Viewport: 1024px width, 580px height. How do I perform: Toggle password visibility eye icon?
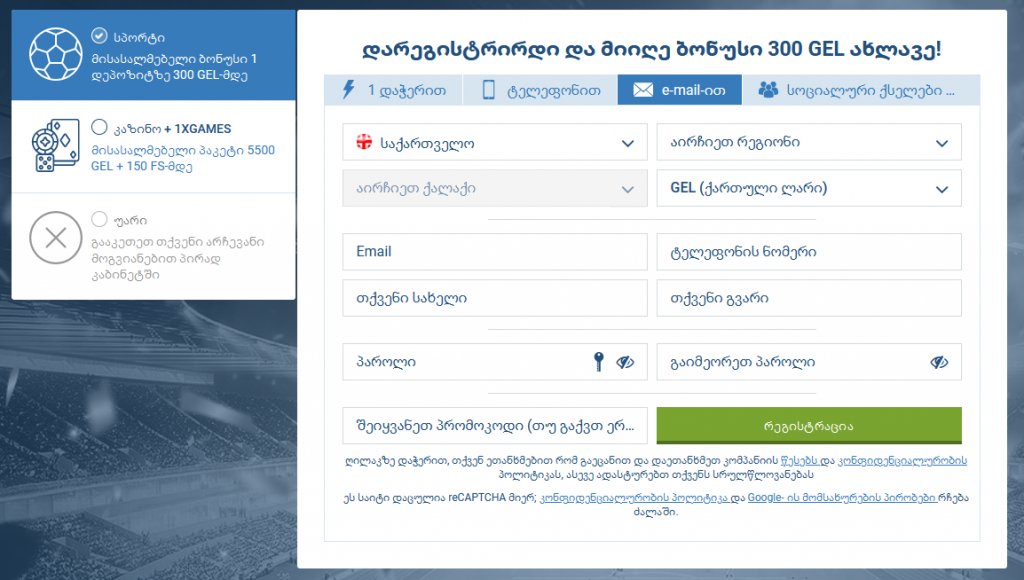pyautogui.click(x=626, y=362)
